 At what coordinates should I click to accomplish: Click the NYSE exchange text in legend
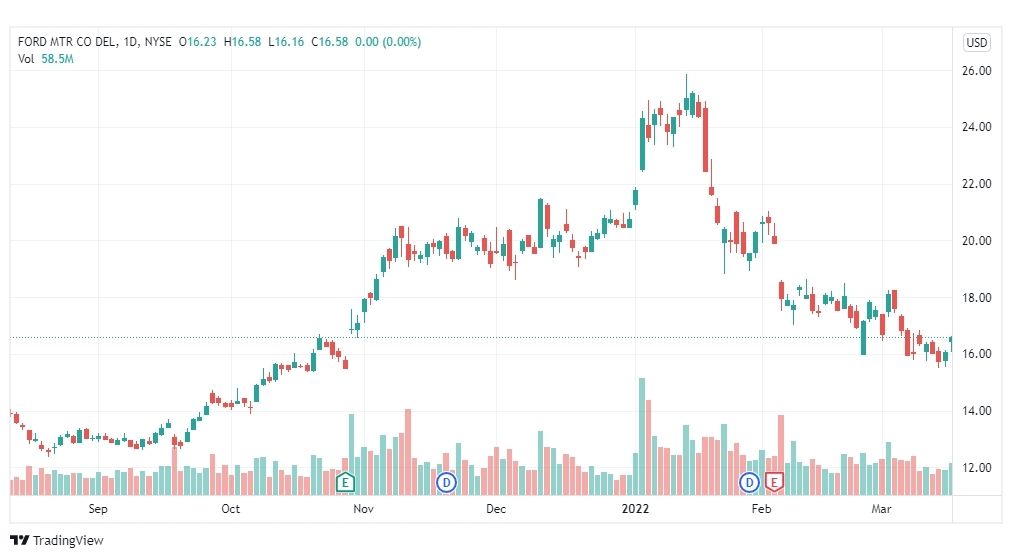[x=158, y=42]
